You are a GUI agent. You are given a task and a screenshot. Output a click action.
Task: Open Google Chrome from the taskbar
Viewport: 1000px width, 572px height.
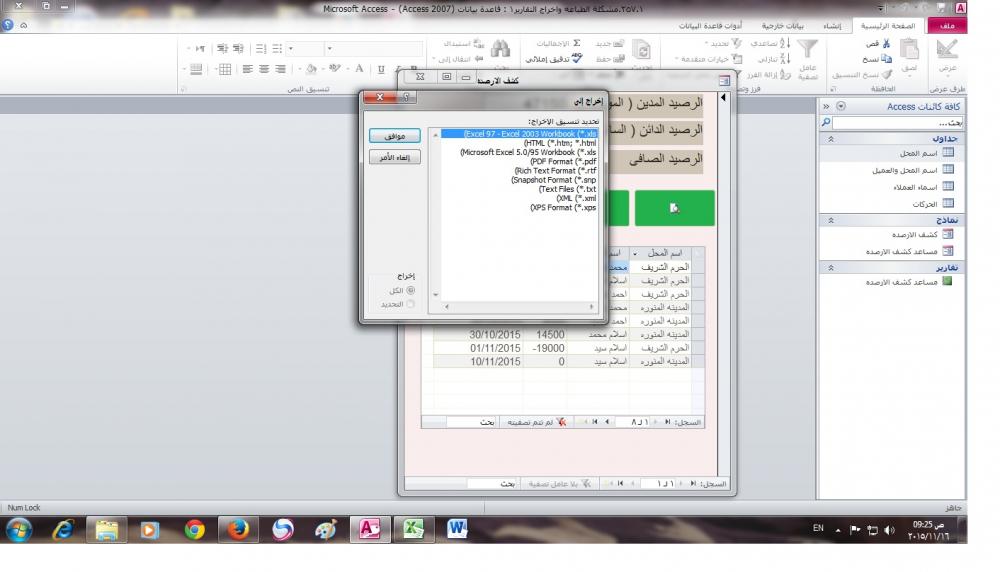[x=195, y=529]
